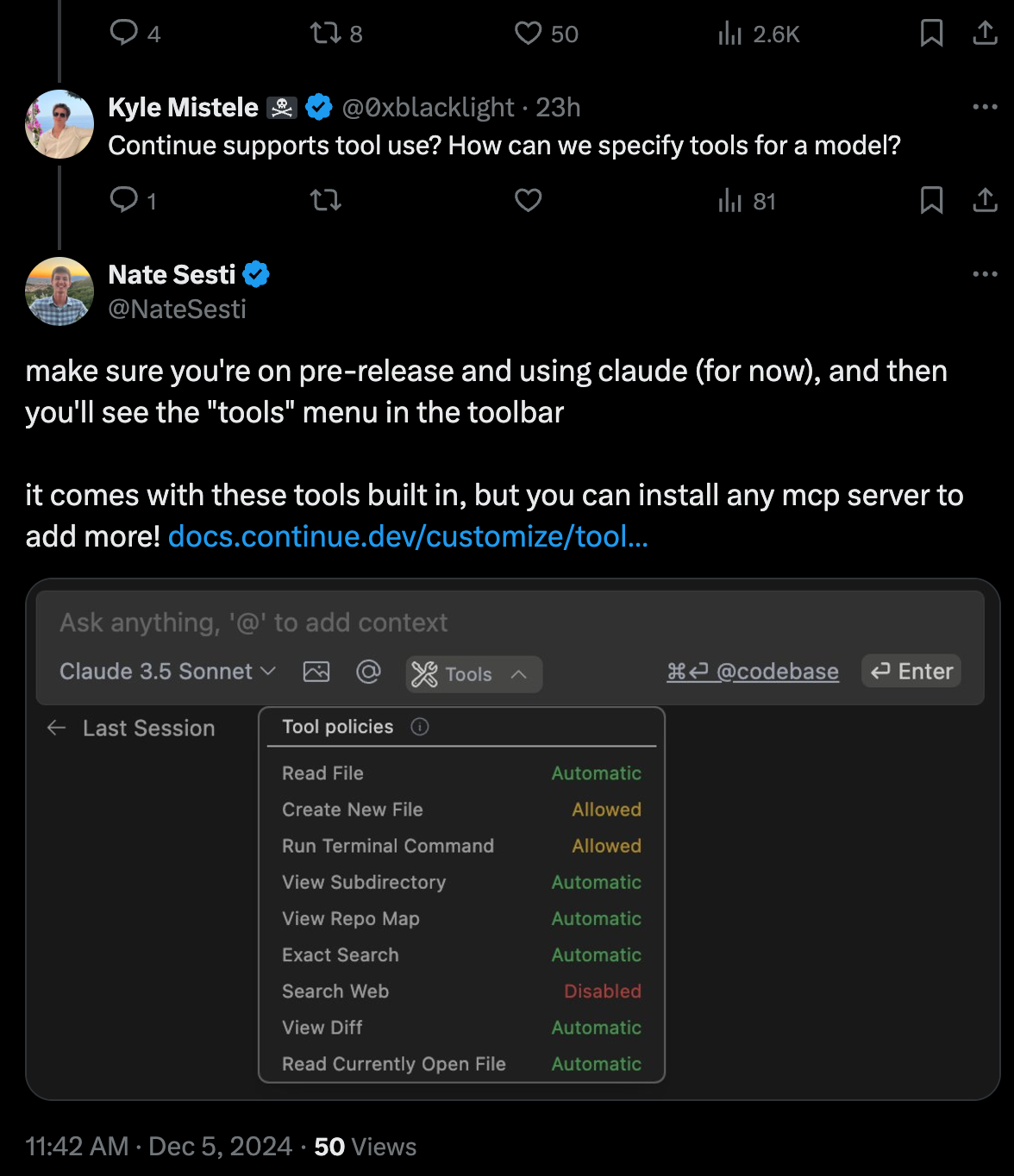Open the Claude 3.5 Sonnet model dropdown
Viewport: 1014px width, 1176px height.
pyautogui.click(x=167, y=672)
